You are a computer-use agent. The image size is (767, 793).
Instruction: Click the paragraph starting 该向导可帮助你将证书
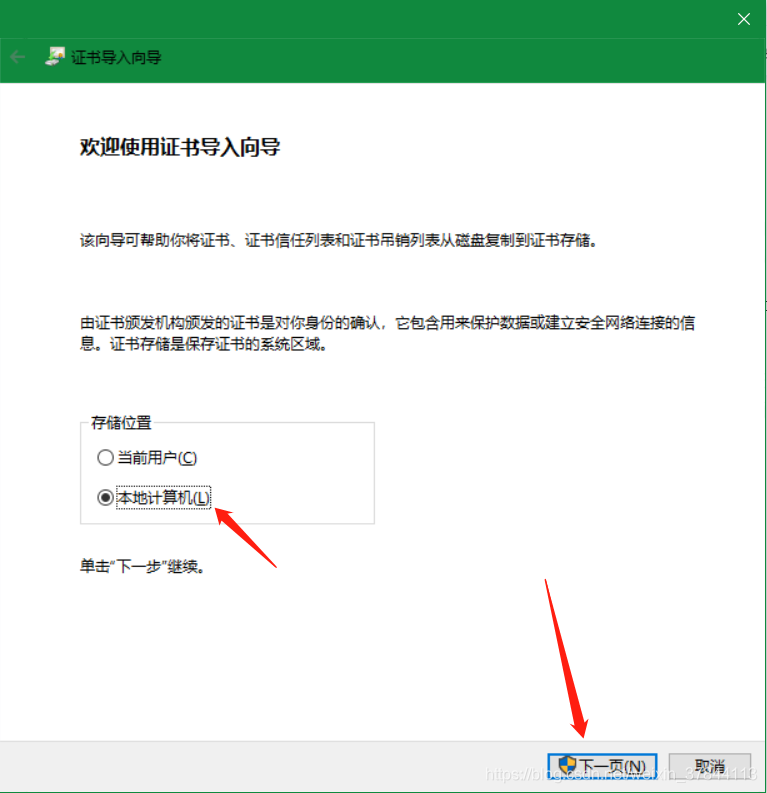click(339, 240)
